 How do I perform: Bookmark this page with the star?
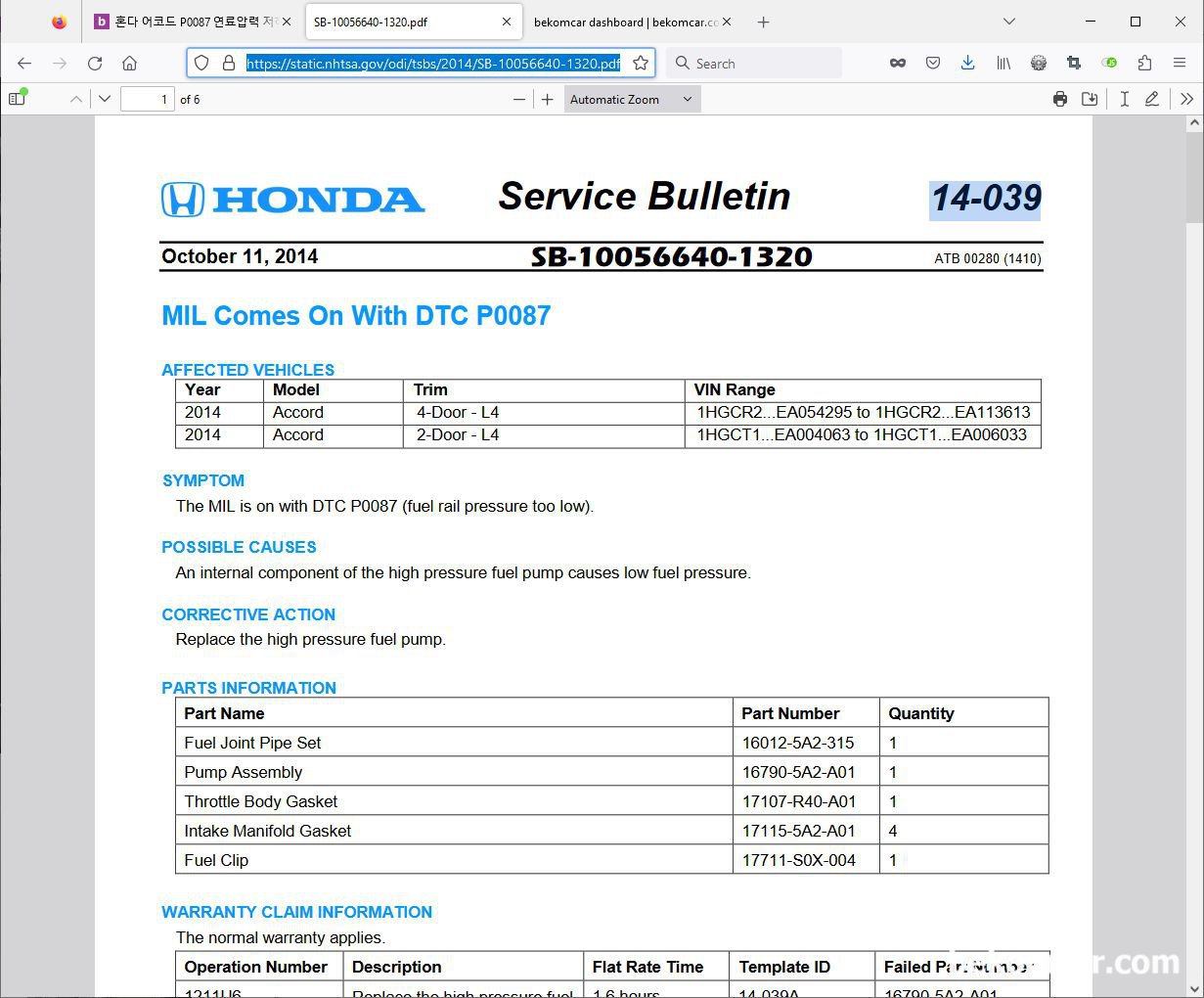click(x=641, y=63)
